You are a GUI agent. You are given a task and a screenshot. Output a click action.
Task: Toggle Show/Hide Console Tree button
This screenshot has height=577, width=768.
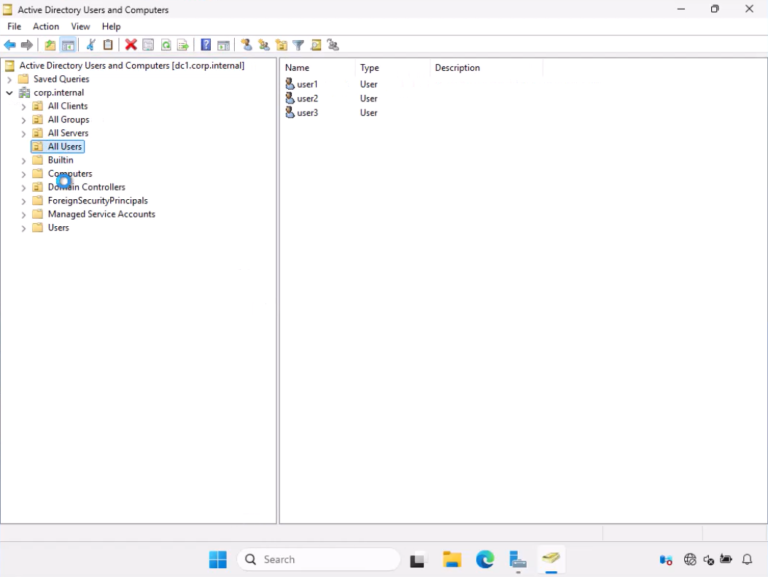pos(68,45)
